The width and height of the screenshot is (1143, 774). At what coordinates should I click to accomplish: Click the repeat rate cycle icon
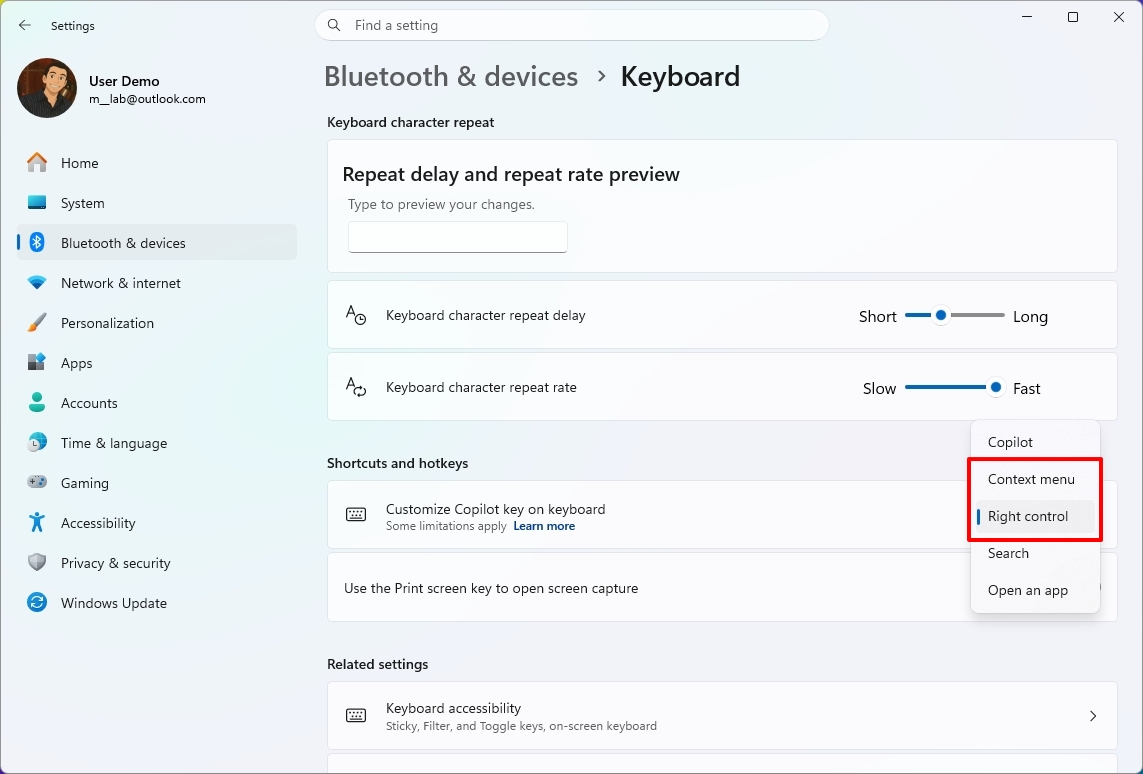point(356,387)
